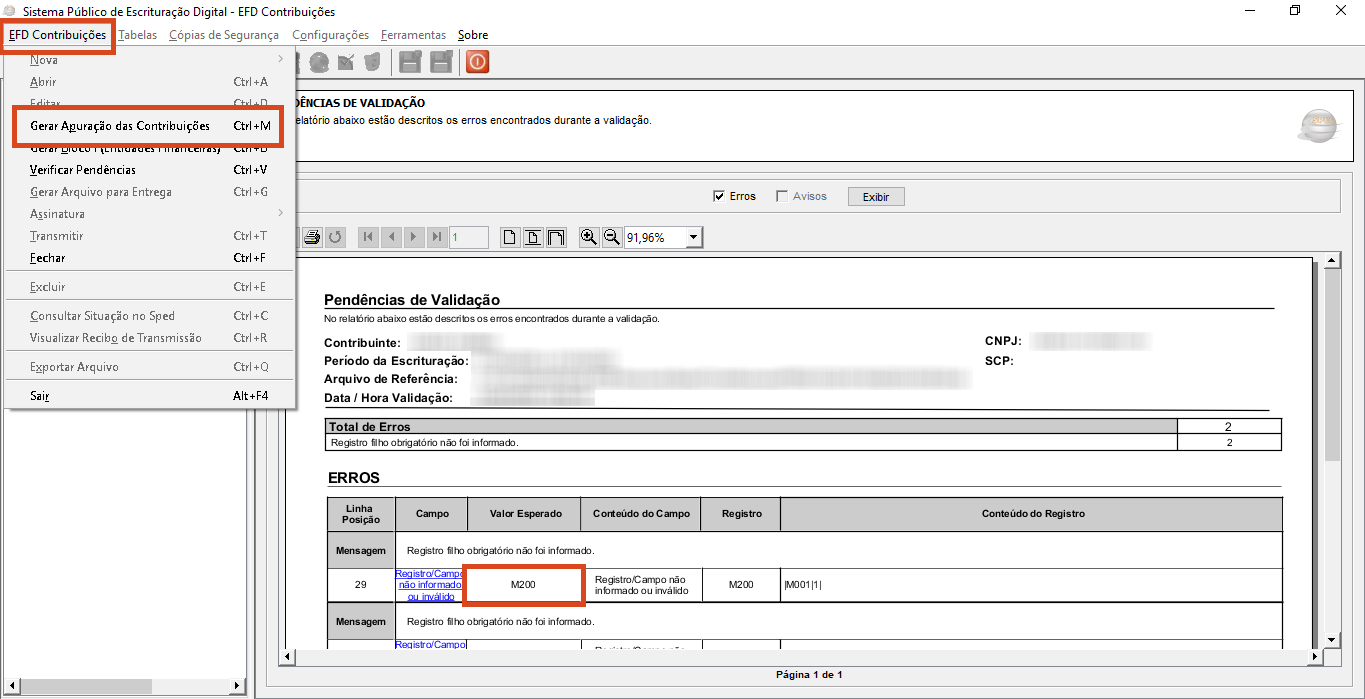Click the report's vertical scrollbar down arrow
Image resolution: width=1365 pixels, height=699 pixels.
(1331, 639)
